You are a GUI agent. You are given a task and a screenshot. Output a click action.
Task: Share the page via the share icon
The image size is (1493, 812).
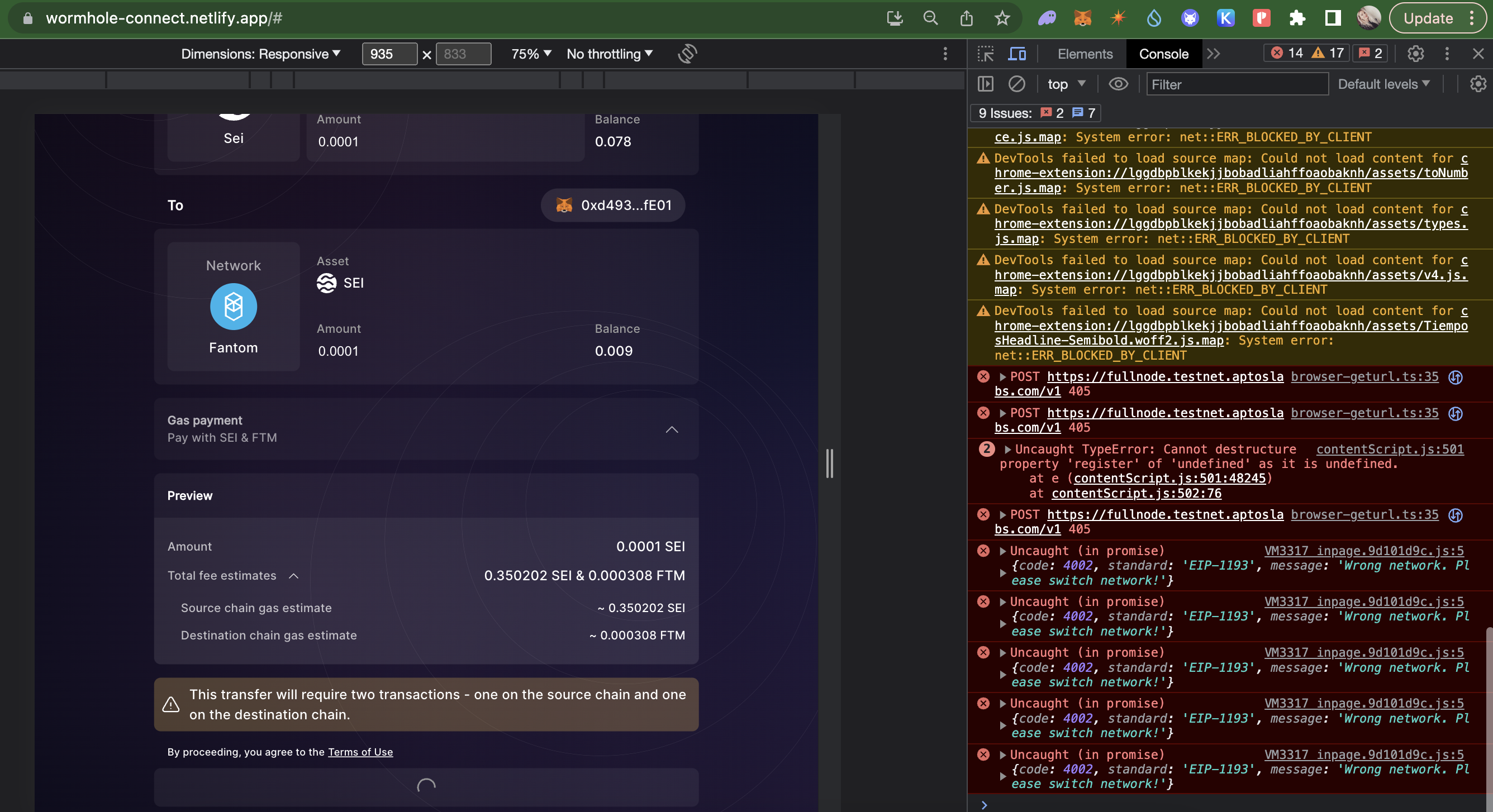(x=966, y=18)
